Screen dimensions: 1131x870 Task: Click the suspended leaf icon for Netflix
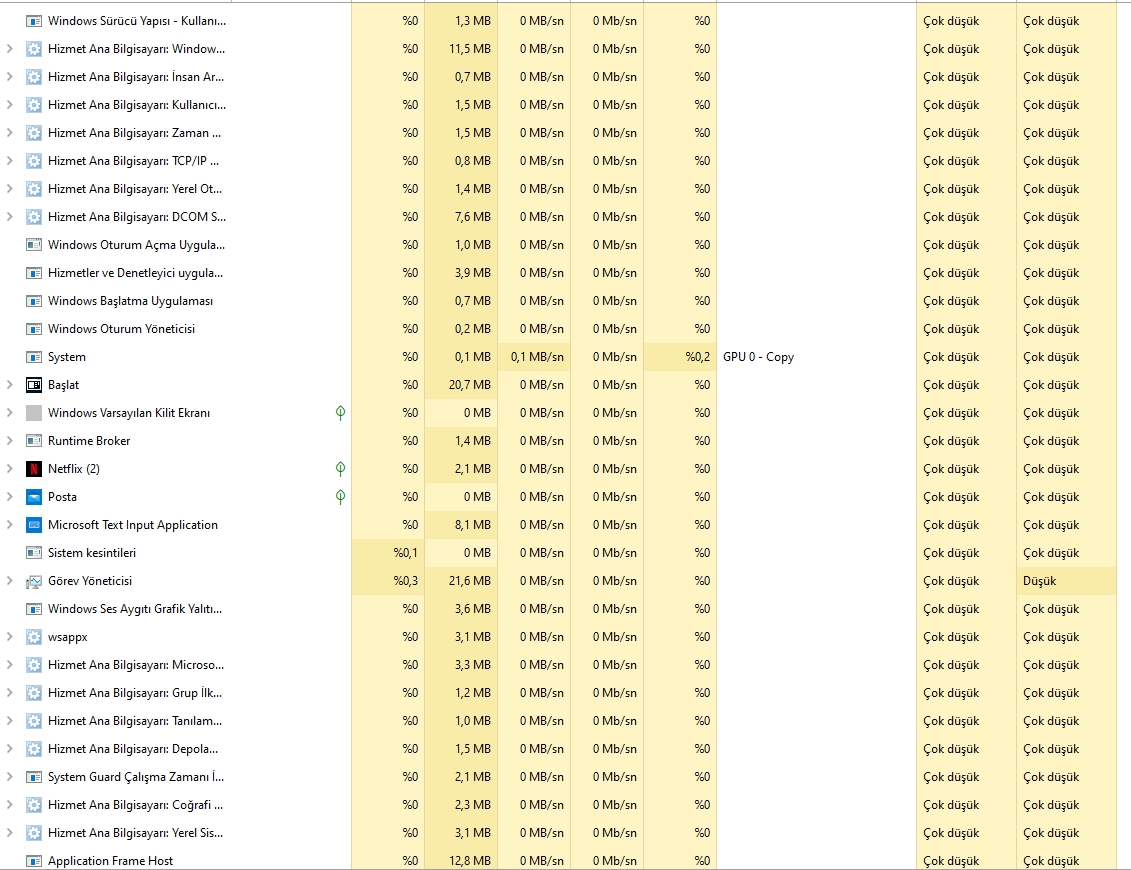coord(340,469)
